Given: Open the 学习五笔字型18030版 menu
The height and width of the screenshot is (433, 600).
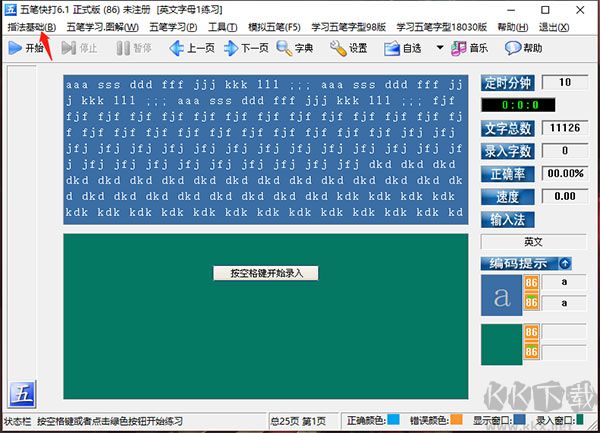Looking at the screenshot, I should tap(442, 27).
